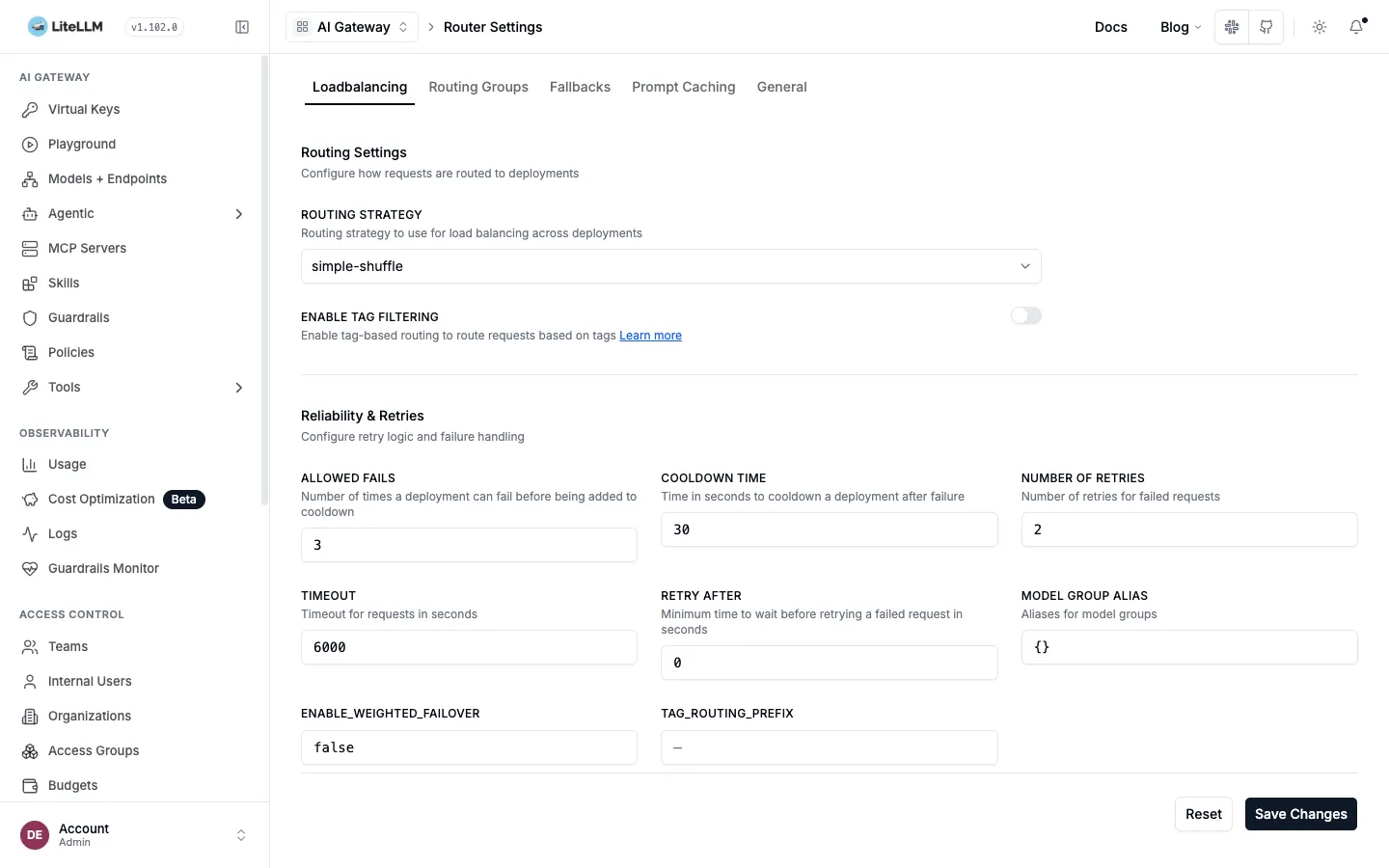Switch theme with the sun icon

[x=1320, y=27]
